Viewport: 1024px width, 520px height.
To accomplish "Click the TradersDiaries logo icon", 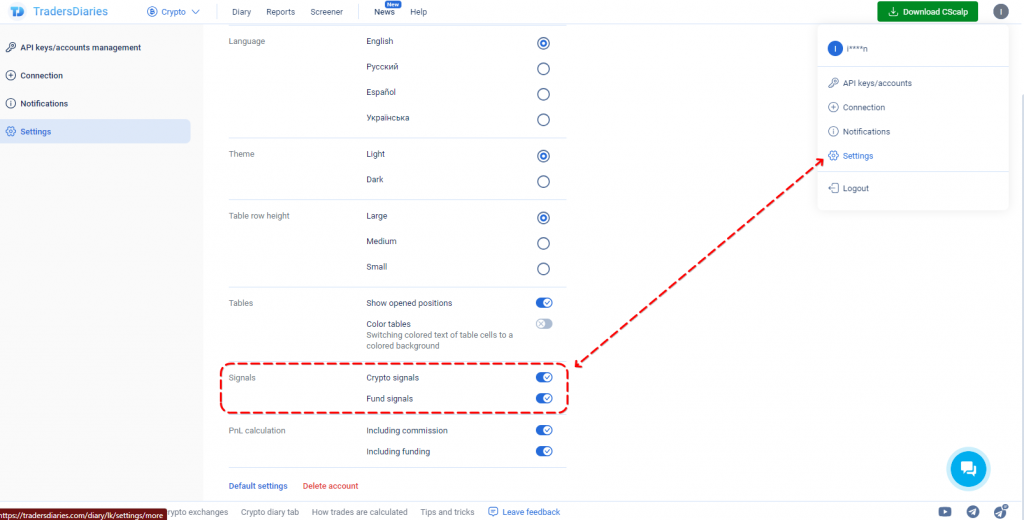I will 18,12.
